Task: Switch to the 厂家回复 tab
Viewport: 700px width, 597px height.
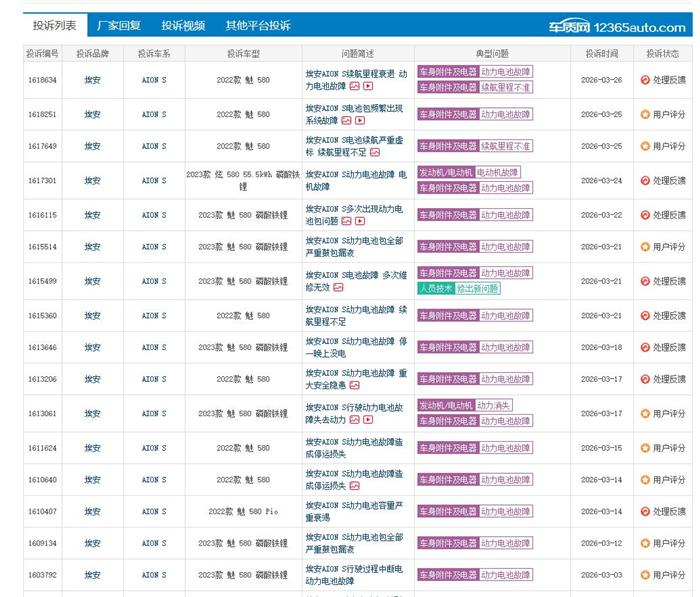Action: click(x=118, y=26)
